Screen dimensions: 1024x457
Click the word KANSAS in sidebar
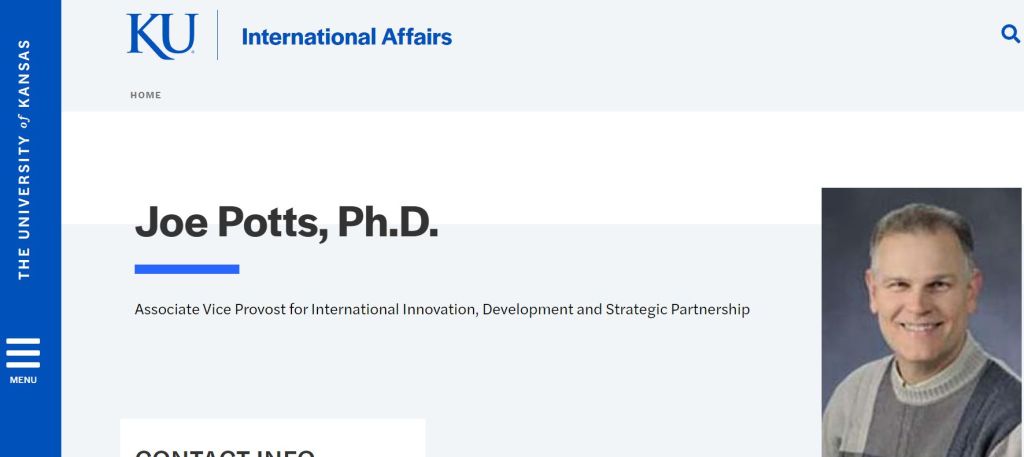point(24,76)
